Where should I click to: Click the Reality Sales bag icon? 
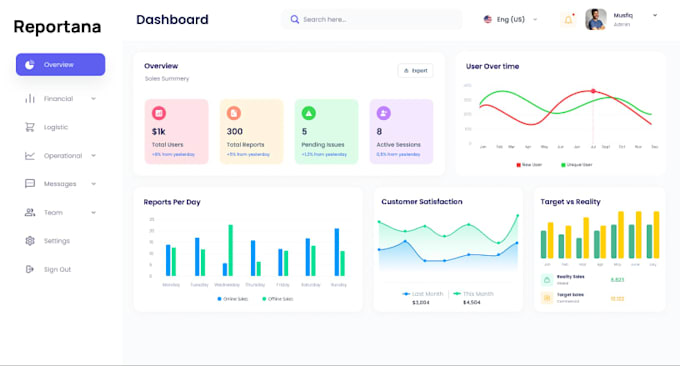point(547,280)
